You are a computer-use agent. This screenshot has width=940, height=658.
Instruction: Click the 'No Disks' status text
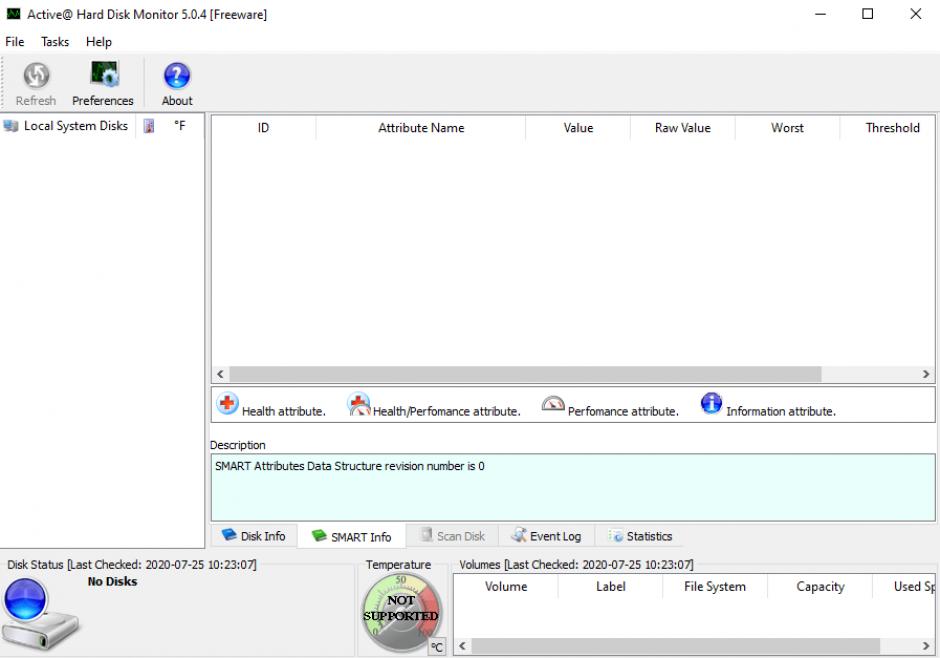pyautogui.click(x=112, y=581)
